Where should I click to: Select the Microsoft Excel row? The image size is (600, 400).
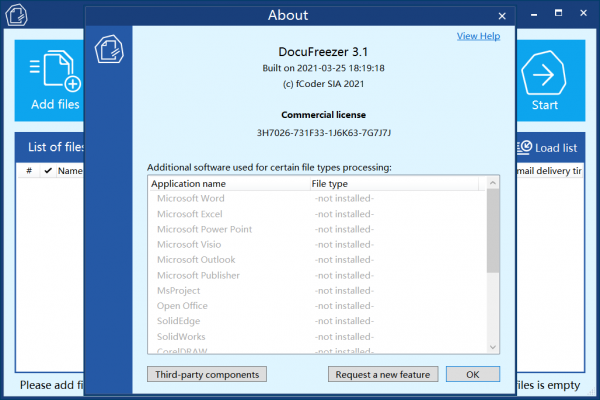[x=317, y=214]
